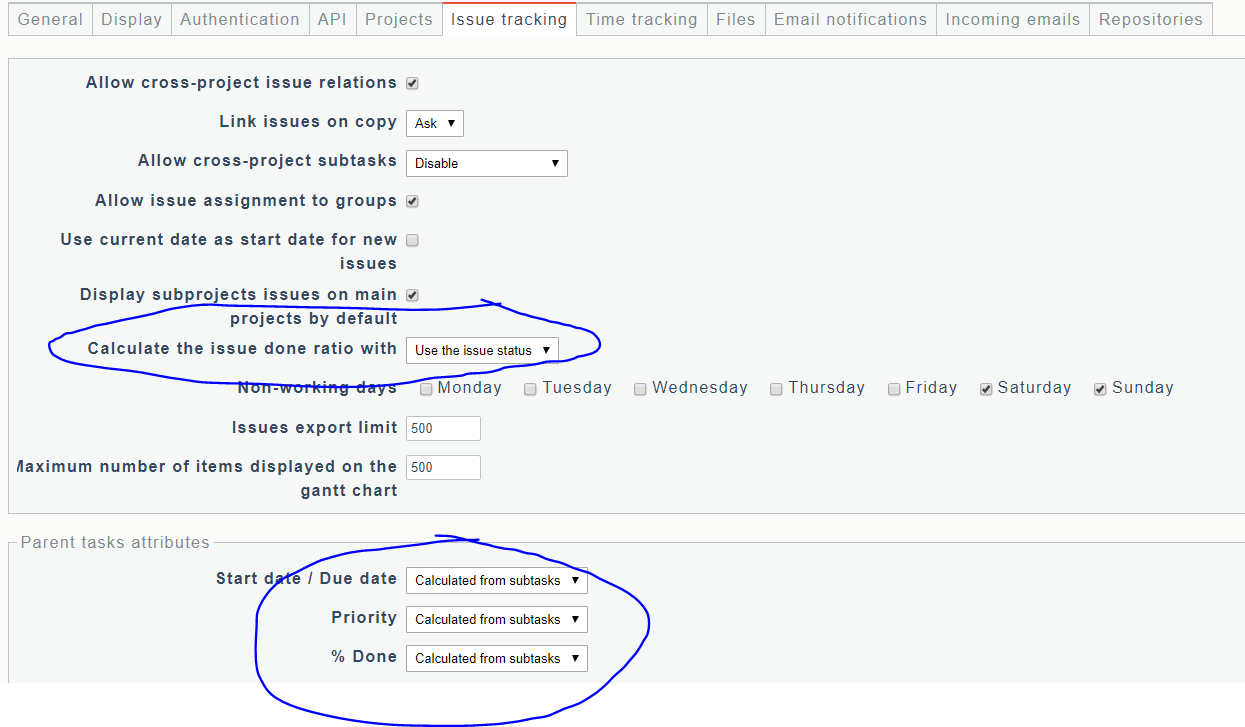Toggle Display subprojects issues on main projects
1245x727 pixels.
tap(412, 296)
